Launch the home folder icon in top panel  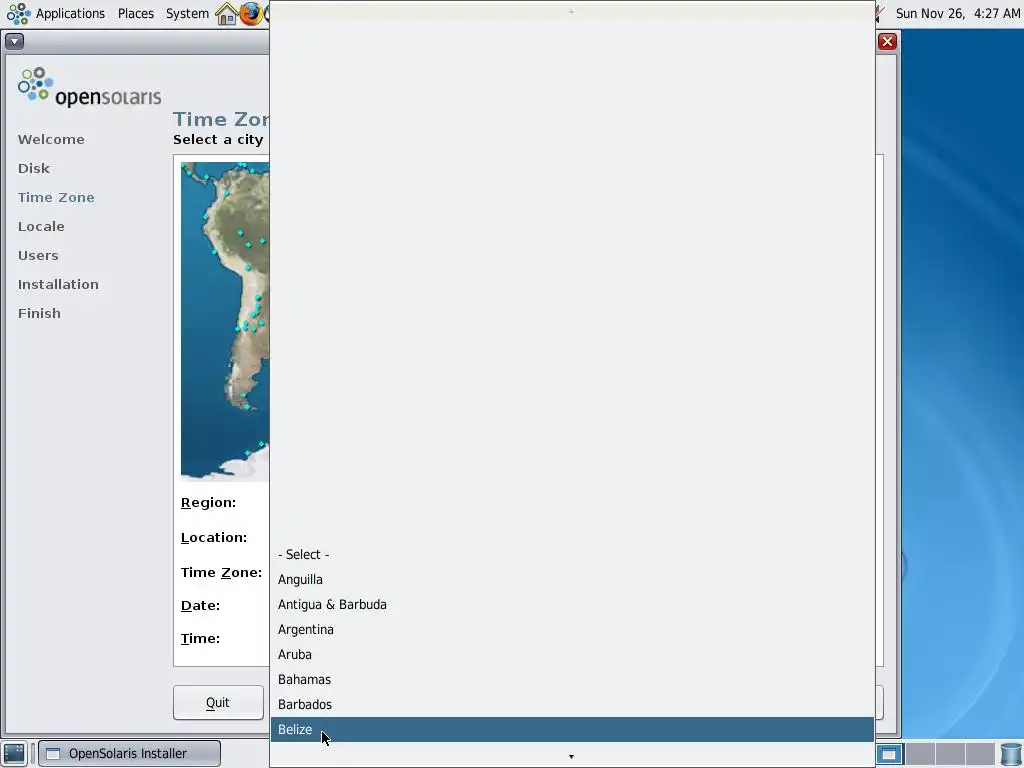pos(227,13)
